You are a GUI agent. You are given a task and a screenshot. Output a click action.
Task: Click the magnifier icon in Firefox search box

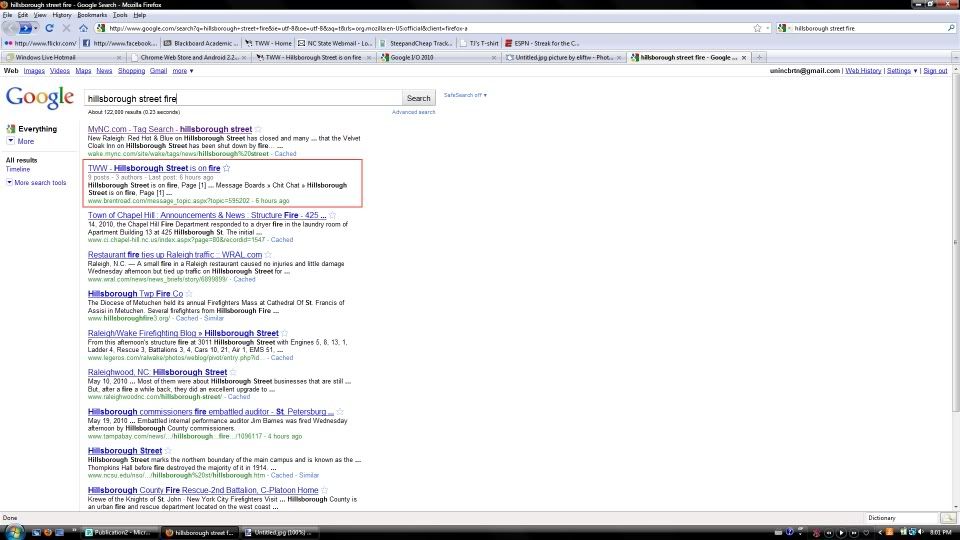coord(951,28)
